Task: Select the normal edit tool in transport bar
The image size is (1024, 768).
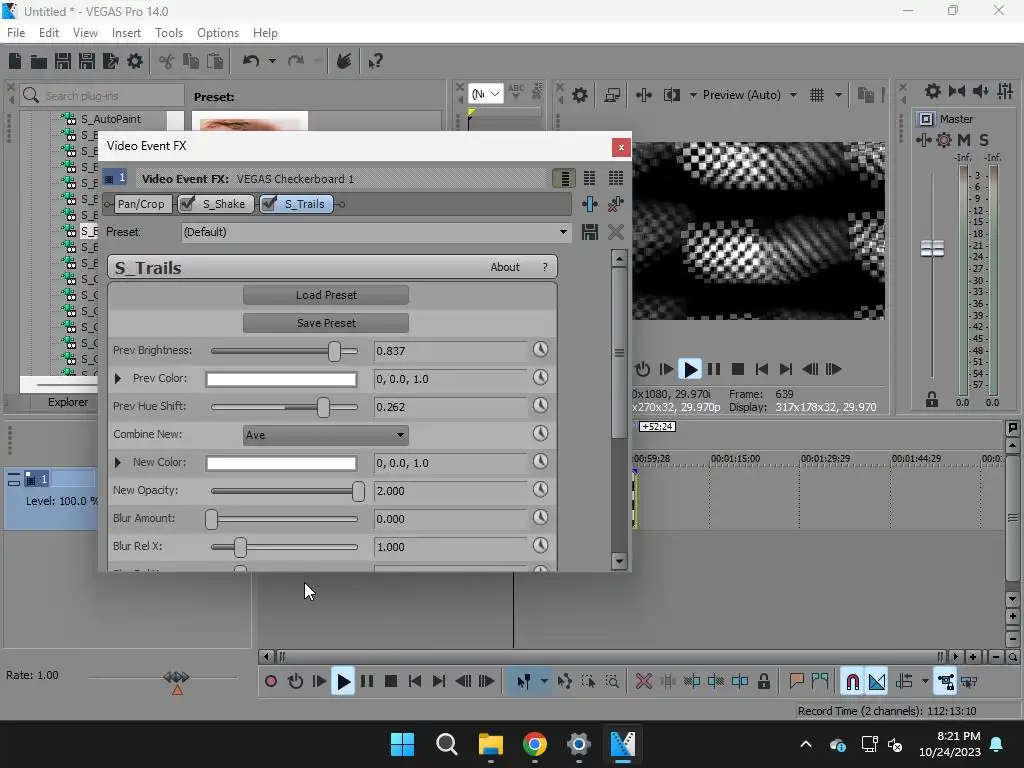Action: [x=524, y=682]
